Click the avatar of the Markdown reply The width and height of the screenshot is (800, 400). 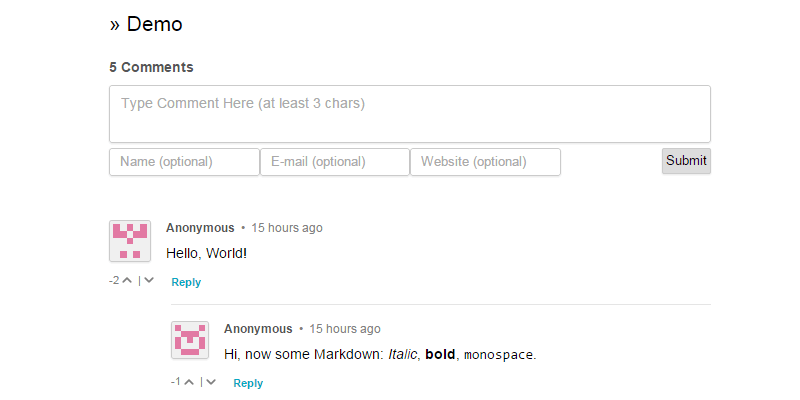click(x=190, y=340)
